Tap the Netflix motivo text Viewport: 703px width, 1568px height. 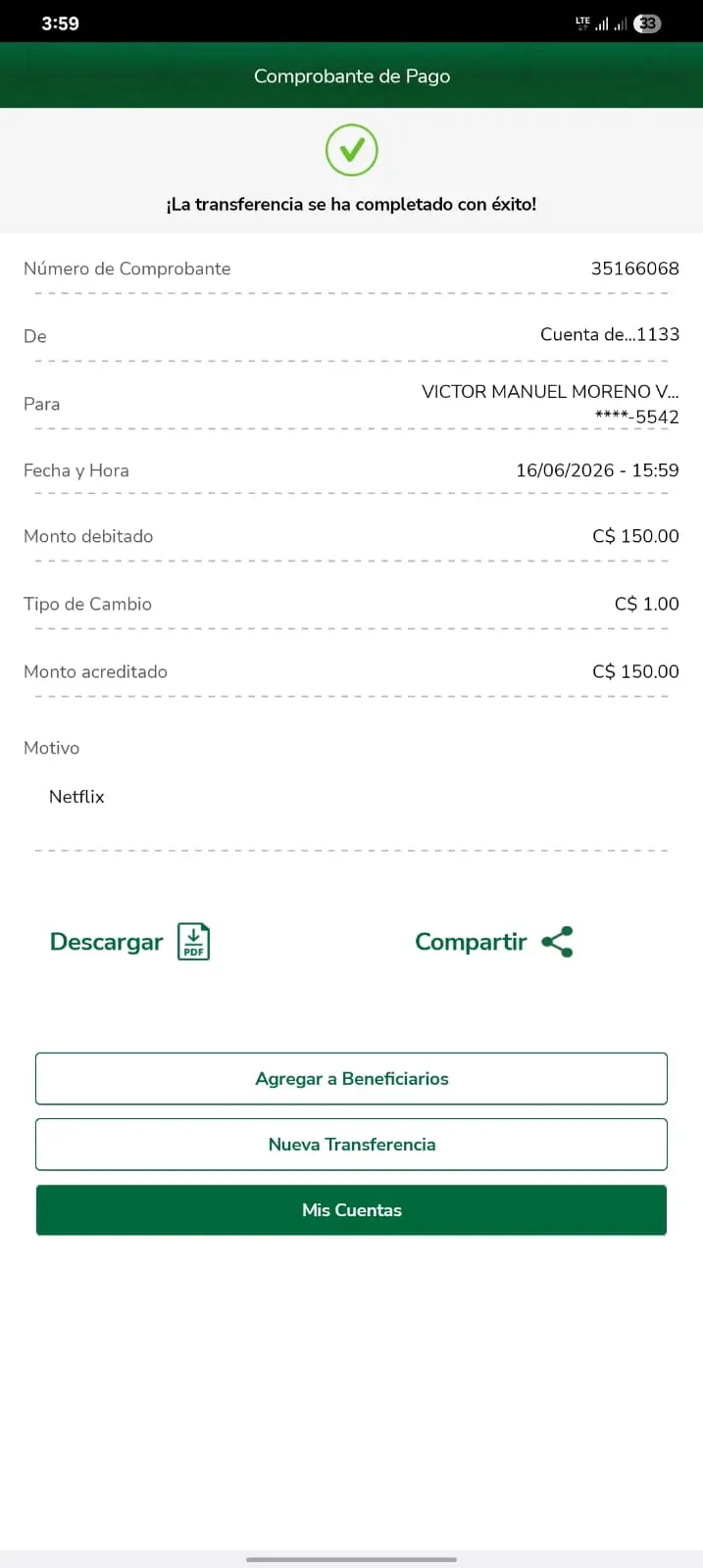tap(76, 797)
